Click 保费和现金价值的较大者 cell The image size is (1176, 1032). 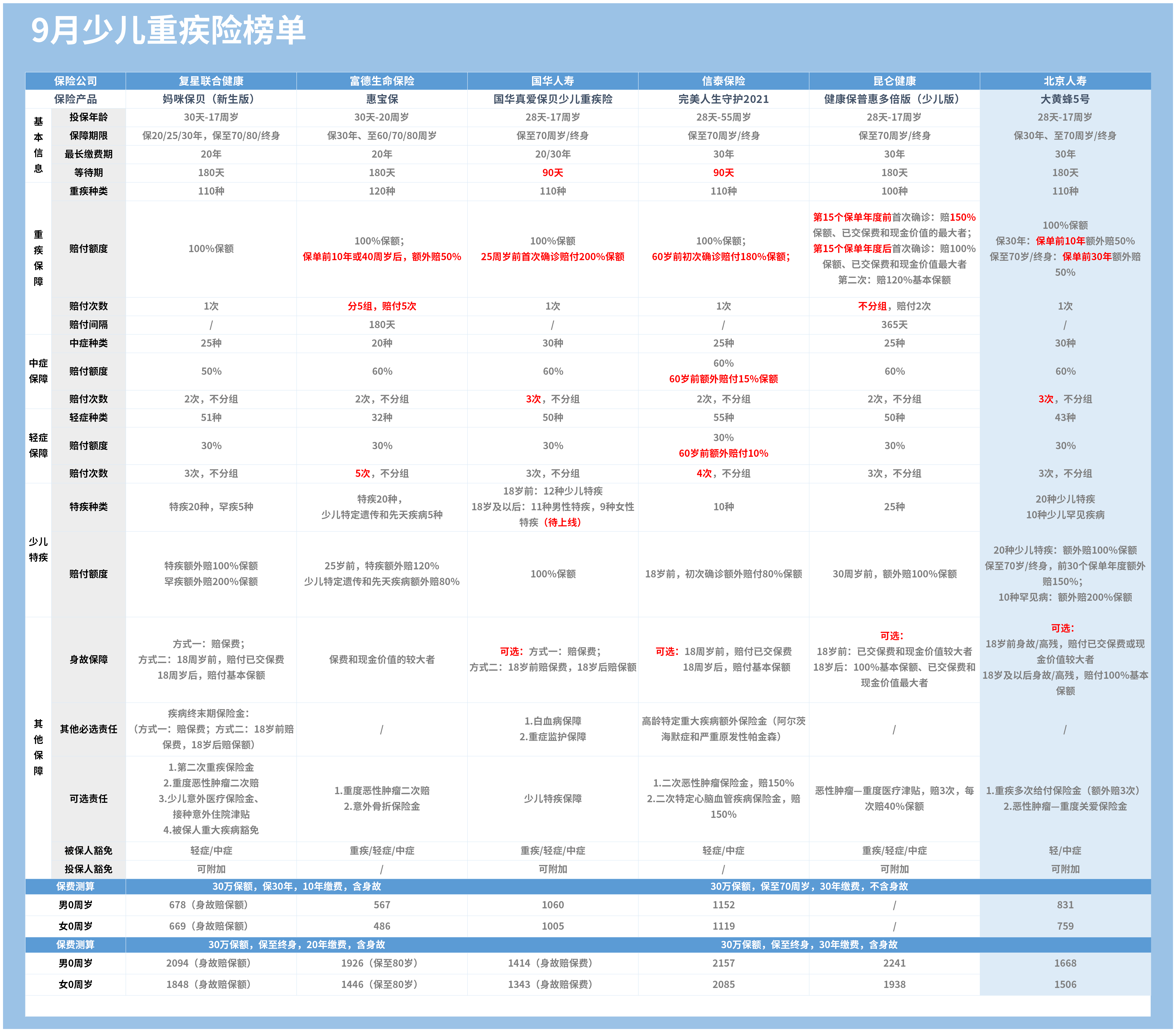tap(382, 660)
